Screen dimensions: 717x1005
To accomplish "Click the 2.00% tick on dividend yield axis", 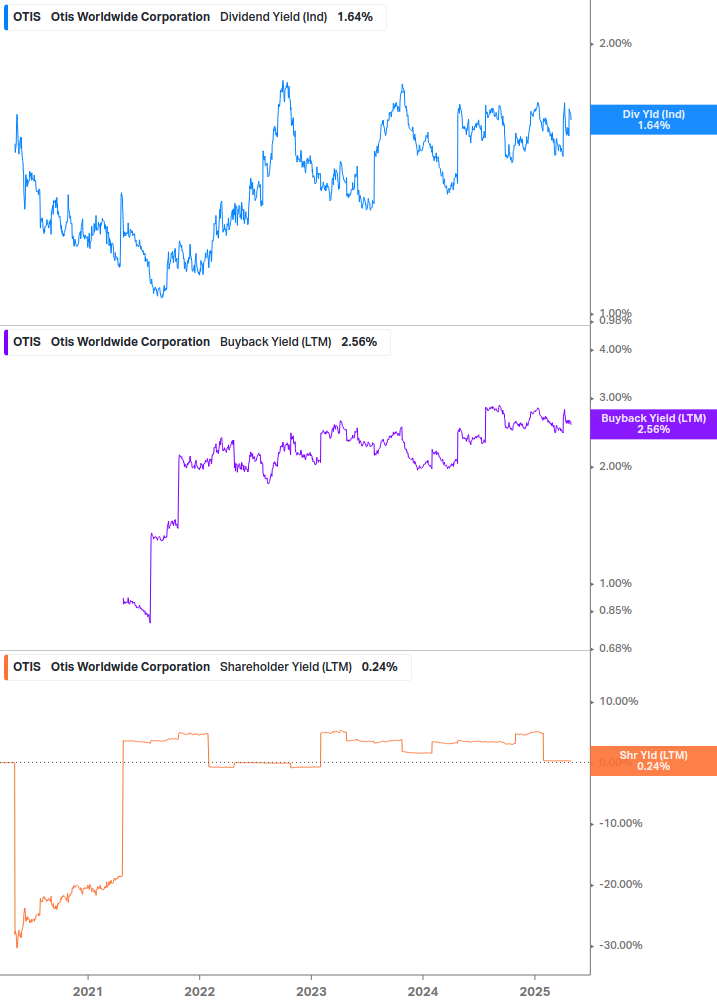I will tap(615, 44).
